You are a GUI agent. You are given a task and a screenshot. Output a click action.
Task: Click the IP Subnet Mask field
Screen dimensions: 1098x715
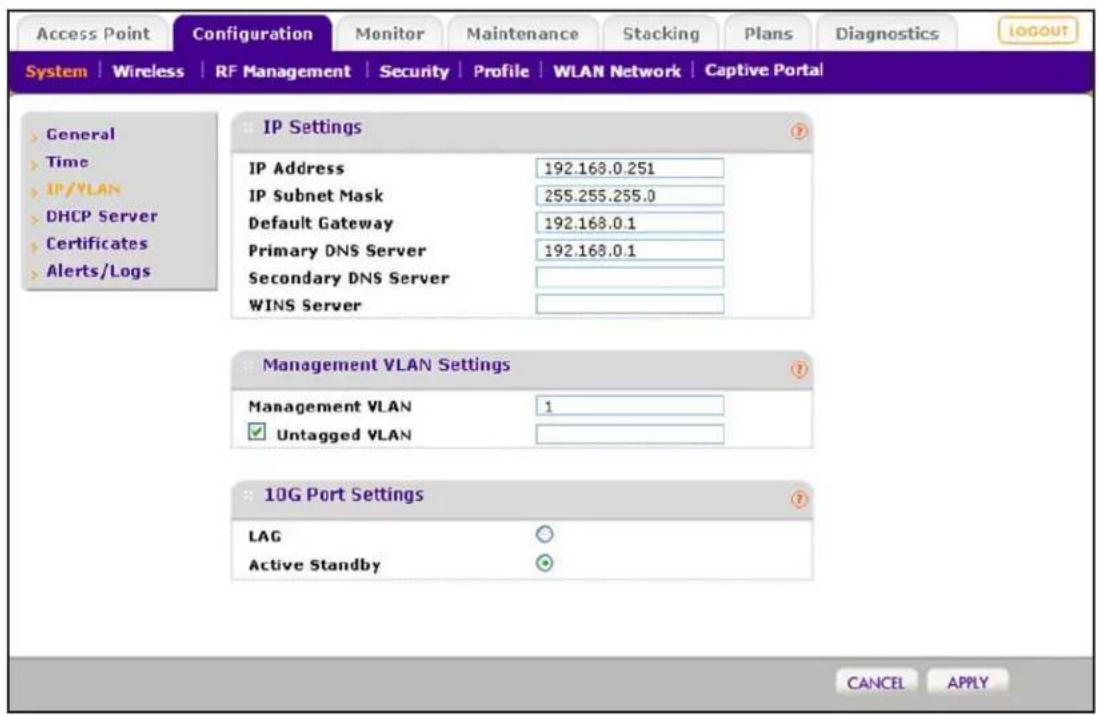(630, 195)
